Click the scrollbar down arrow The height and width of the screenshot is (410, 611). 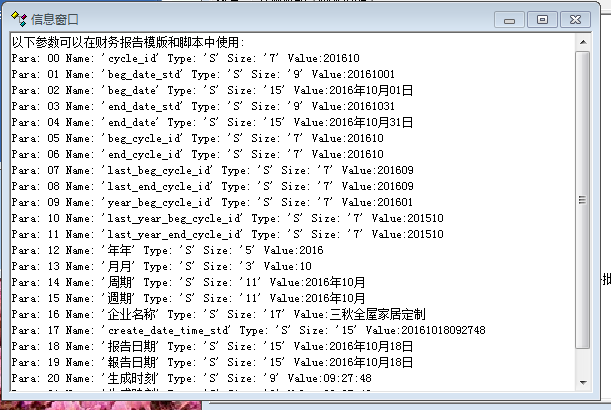pyautogui.click(x=583, y=383)
